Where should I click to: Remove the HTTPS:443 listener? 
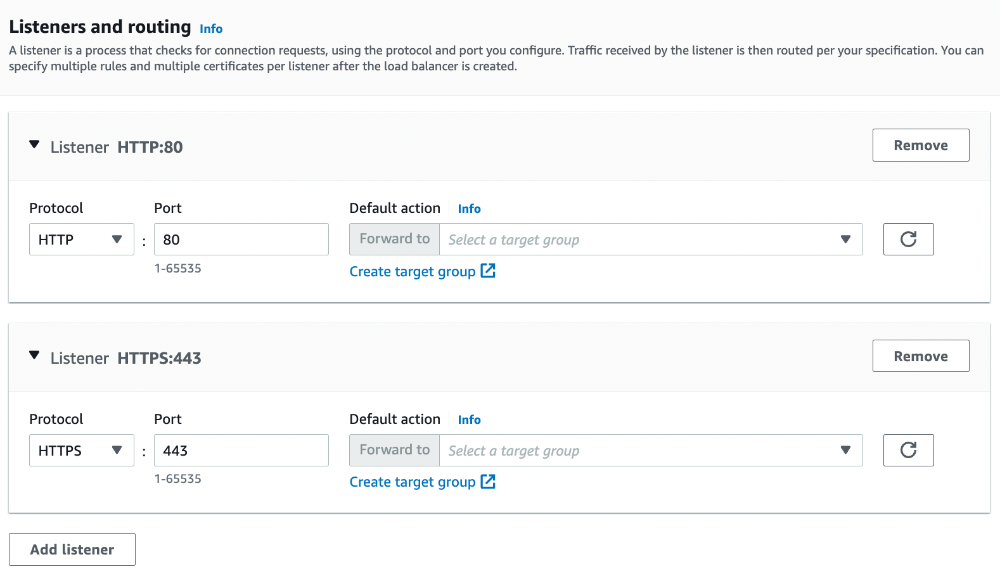tap(921, 356)
